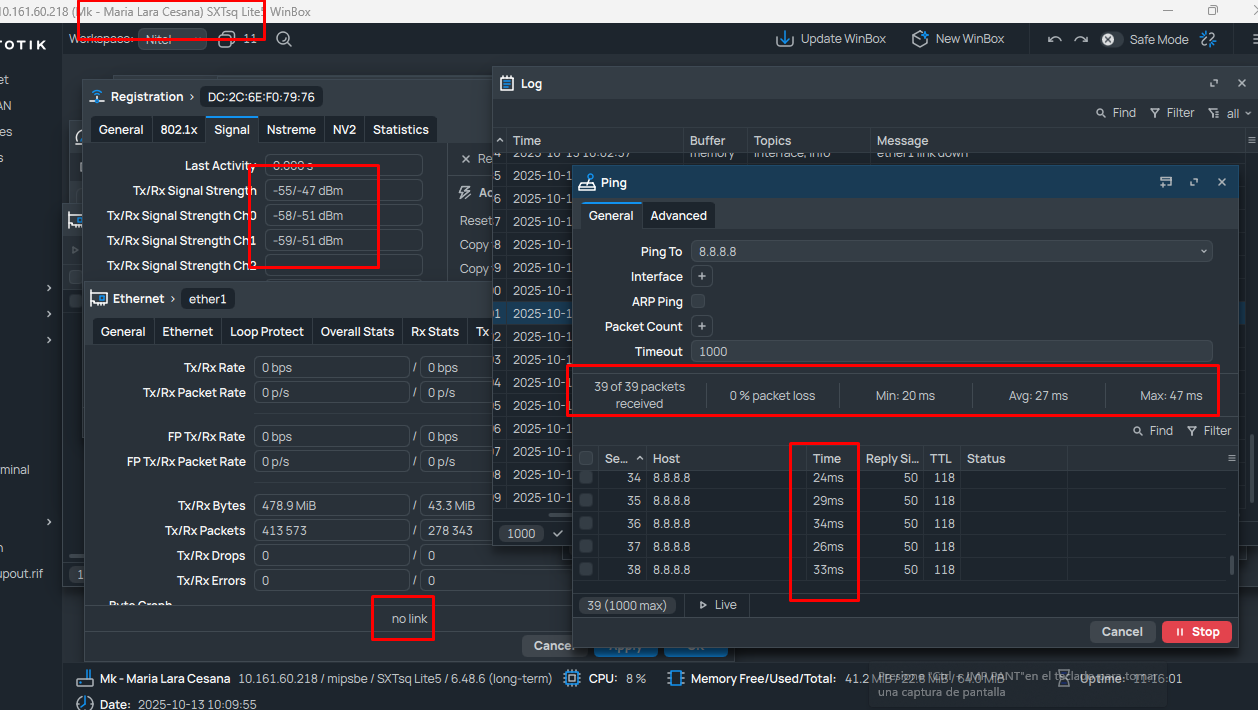Check the select-all checkbox in Ping table header

point(586,458)
